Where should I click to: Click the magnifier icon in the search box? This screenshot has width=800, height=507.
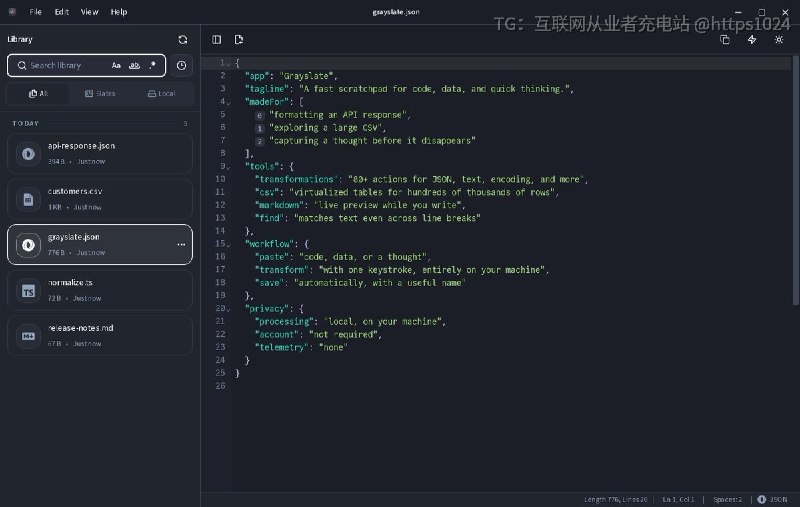[x=22, y=65]
